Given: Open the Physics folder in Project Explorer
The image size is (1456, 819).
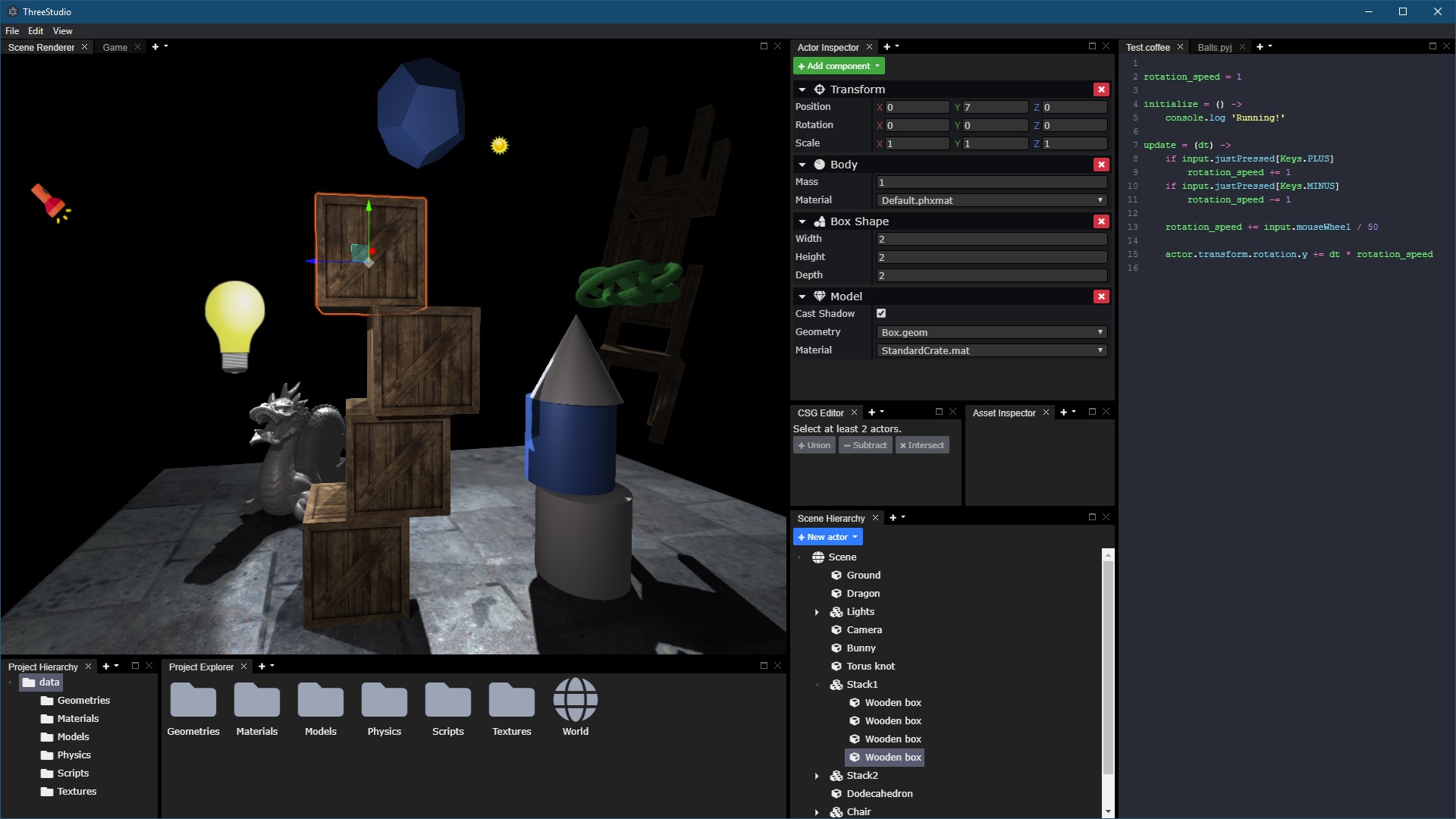Looking at the screenshot, I should tap(384, 700).
